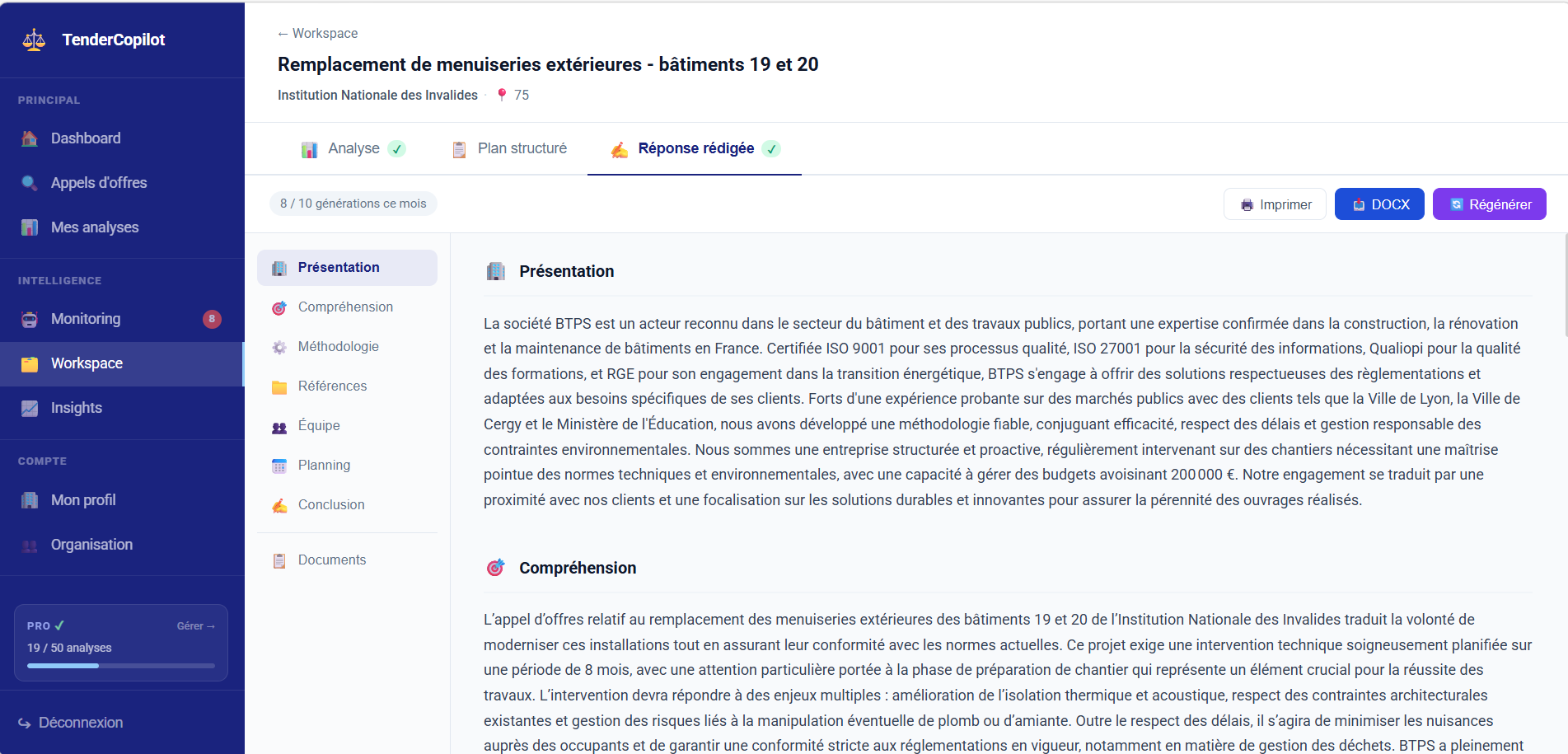Open the Insights chart icon
Screen dimensions: 1568x754
pos(30,408)
